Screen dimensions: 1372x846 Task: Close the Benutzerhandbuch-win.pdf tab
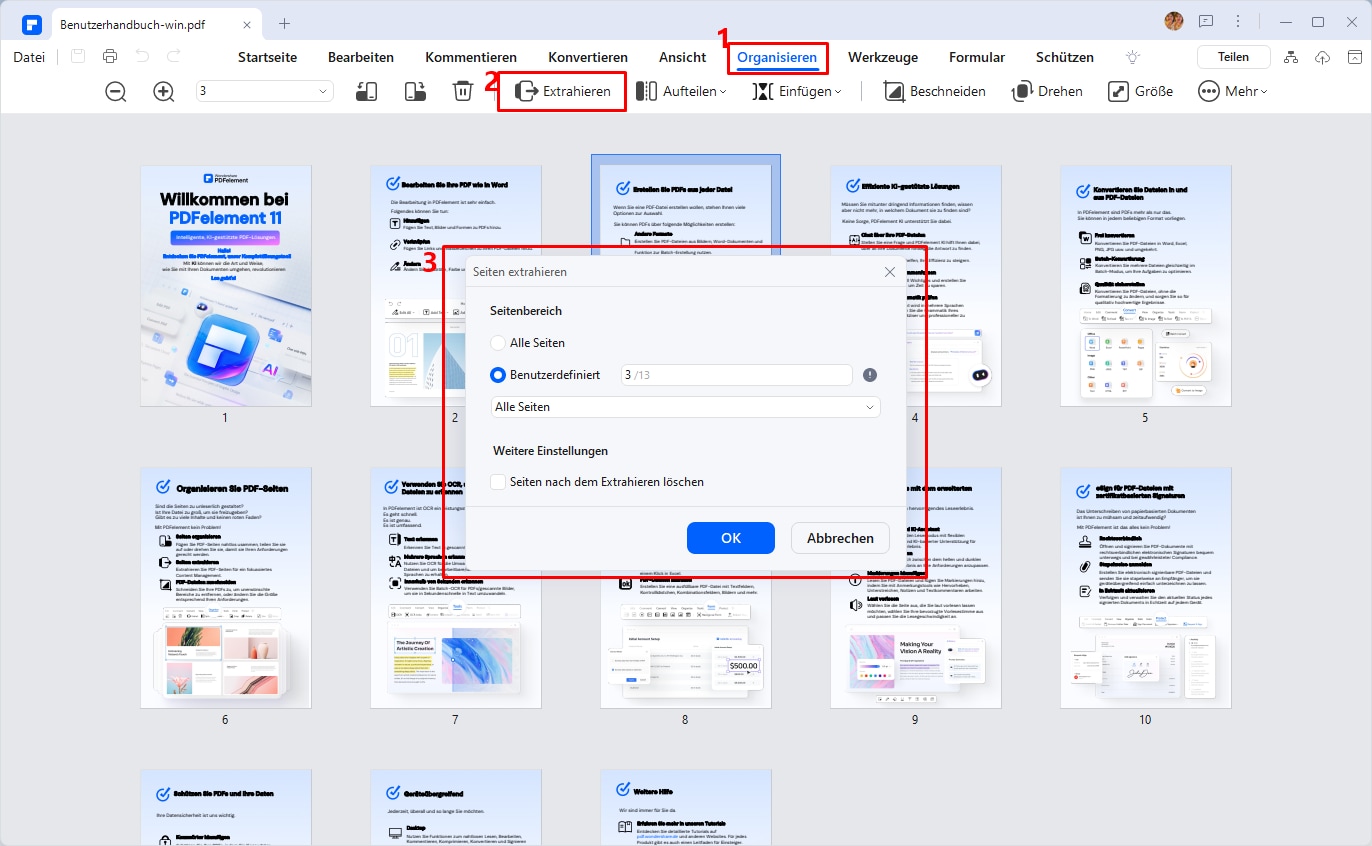pyautogui.click(x=246, y=23)
